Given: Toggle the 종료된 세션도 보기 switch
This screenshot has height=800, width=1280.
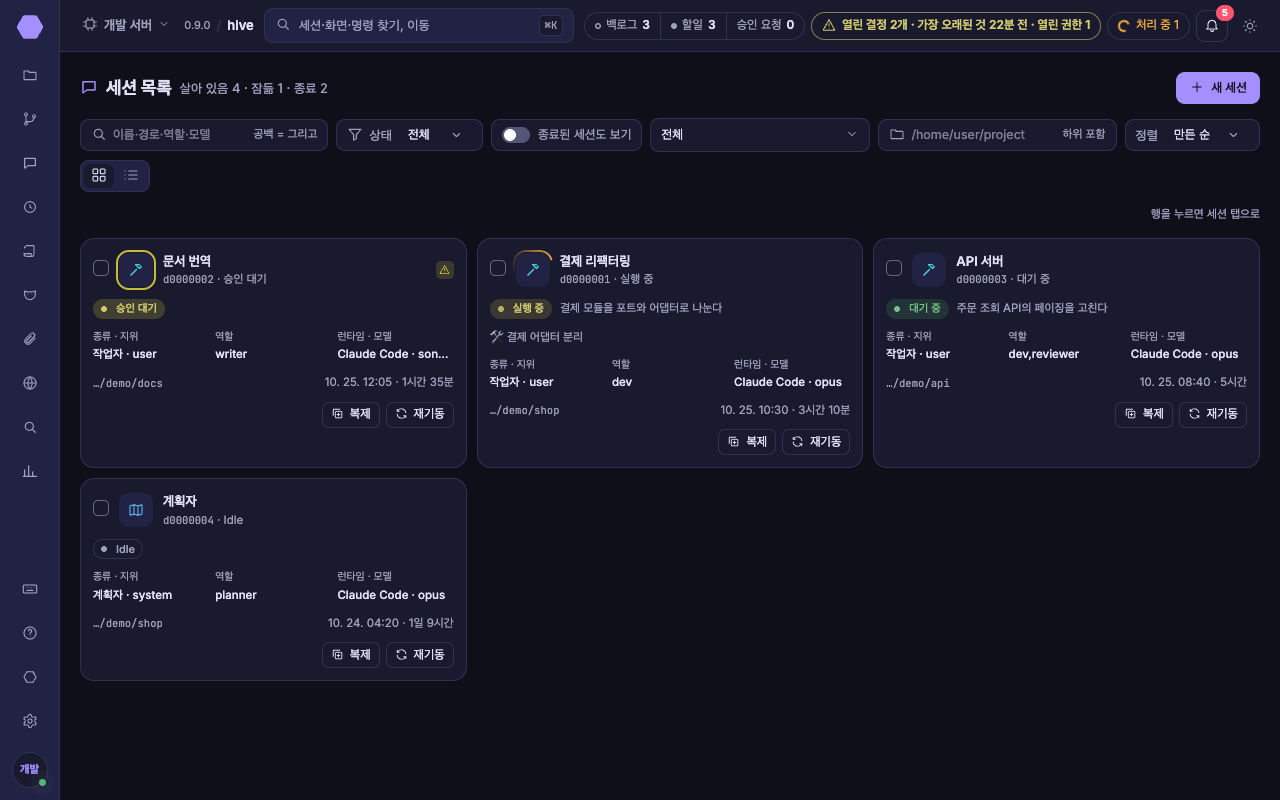Looking at the screenshot, I should click(516, 135).
